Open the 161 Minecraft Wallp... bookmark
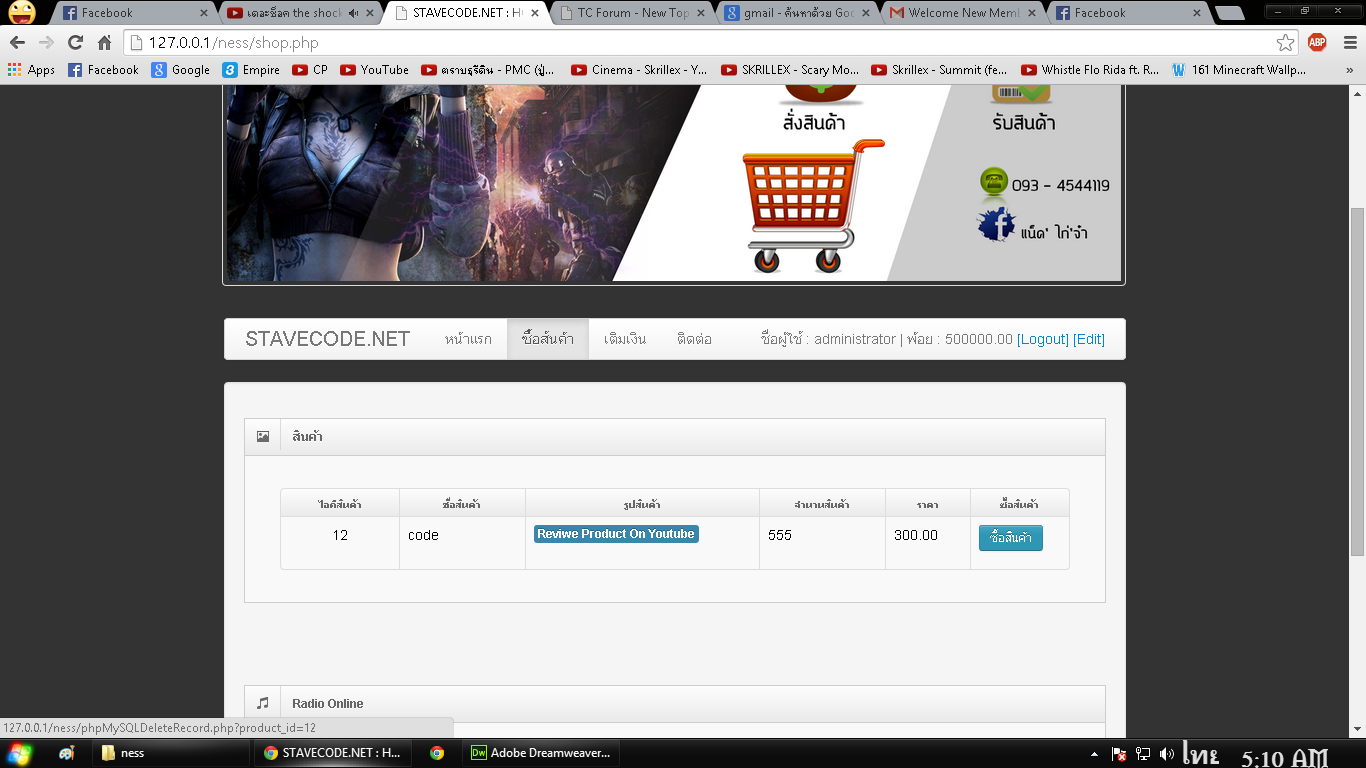Image resolution: width=1366 pixels, height=768 pixels. (x=1239, y=70)
